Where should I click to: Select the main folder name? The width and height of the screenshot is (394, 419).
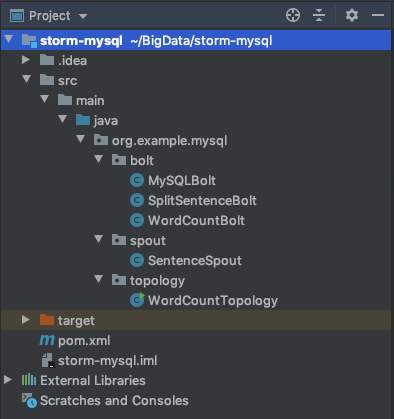pyautogui.click(x=90, y=101)
